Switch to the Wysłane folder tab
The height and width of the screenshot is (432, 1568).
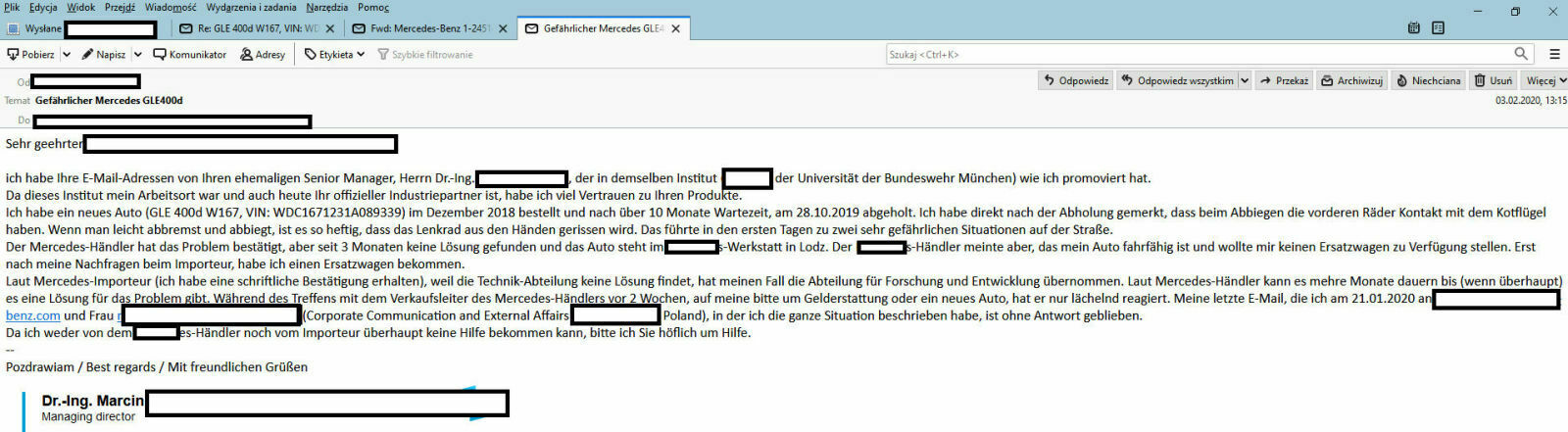point(82,28)
